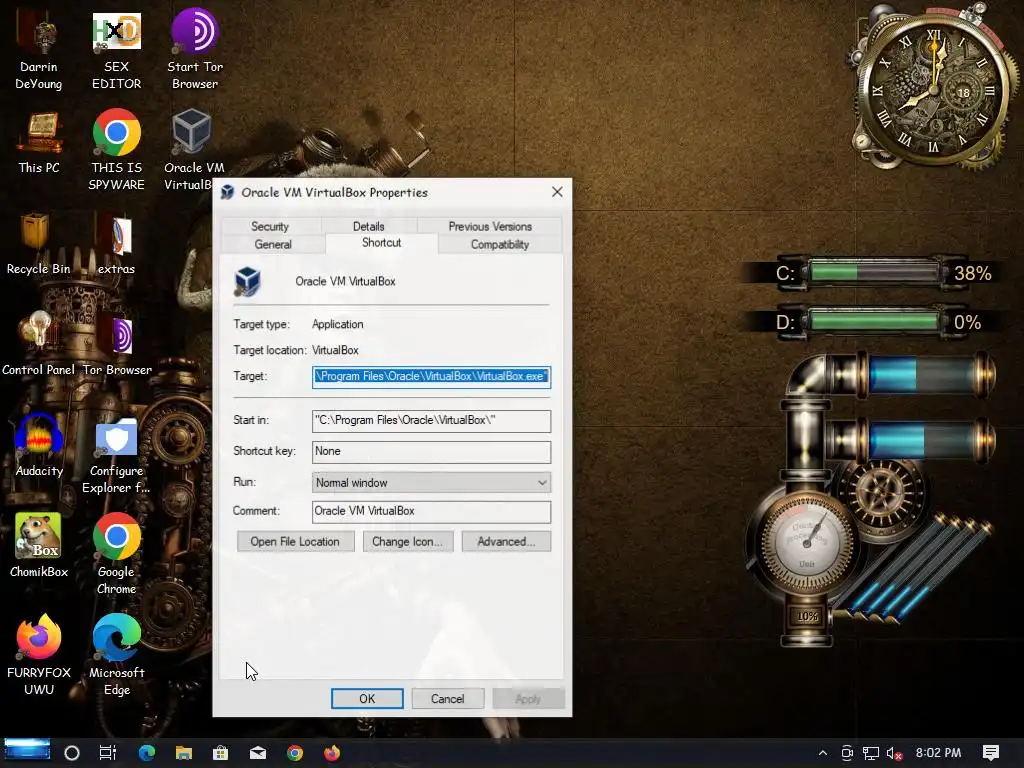Click the Comment field
The image size is (1024, 768).
click(x=431, y=511)
